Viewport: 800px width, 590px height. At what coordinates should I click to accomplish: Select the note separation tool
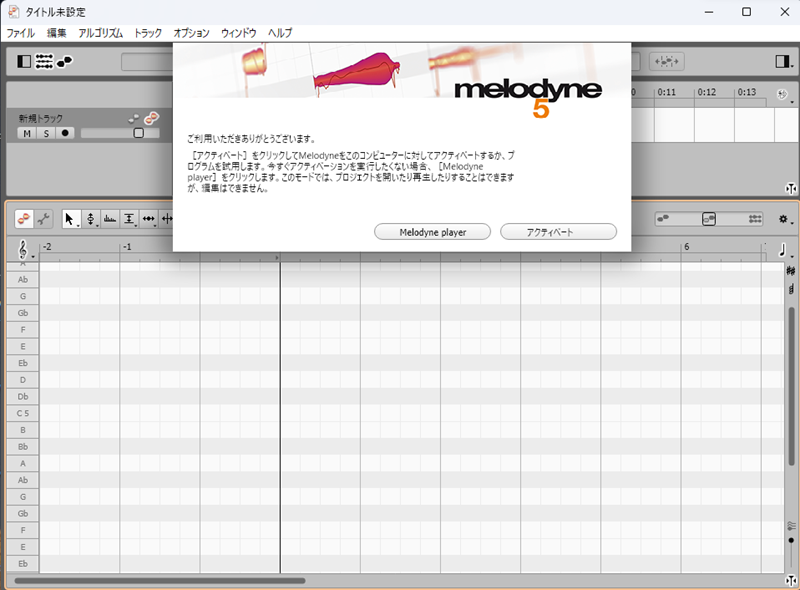(167, 219)
